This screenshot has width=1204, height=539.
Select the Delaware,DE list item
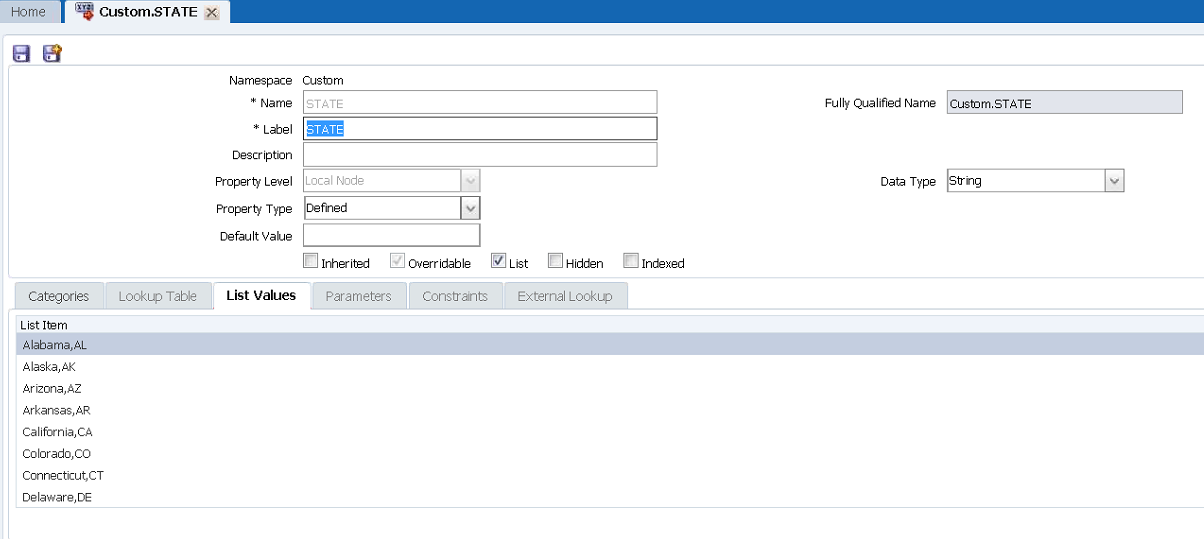57,497
